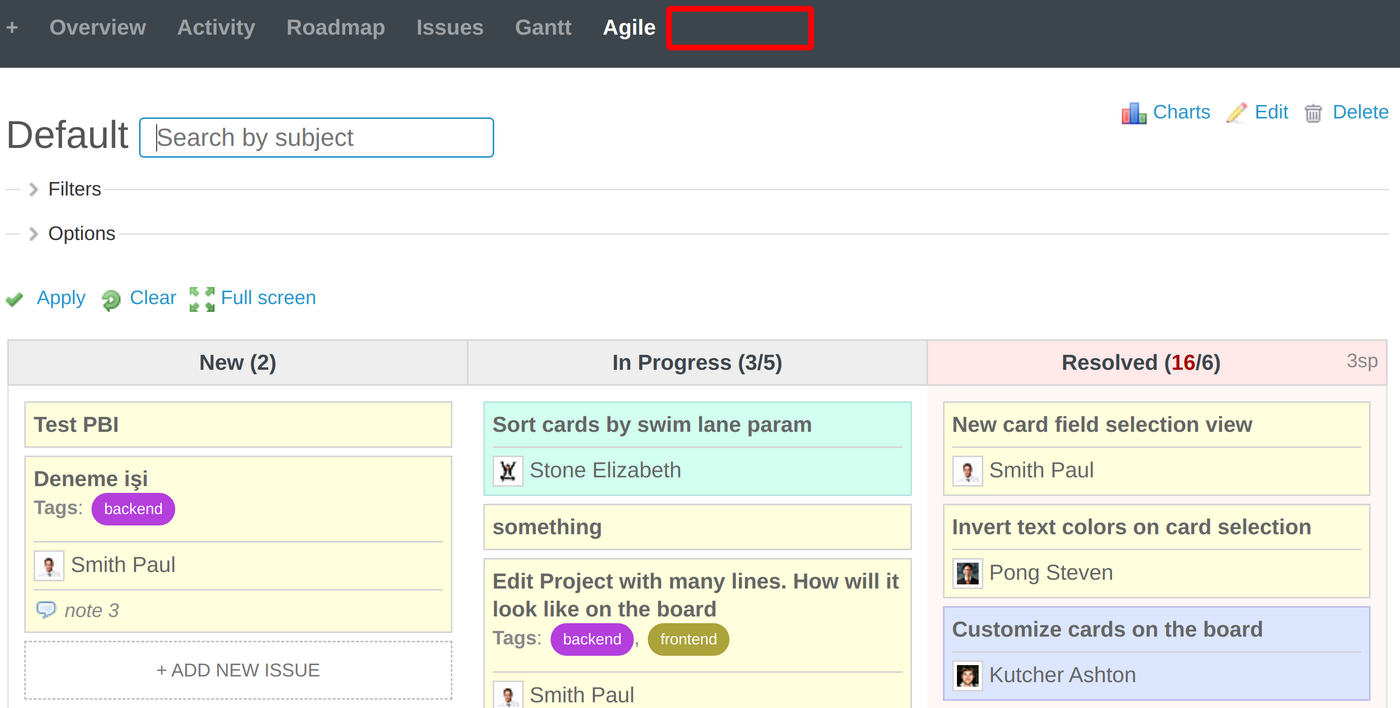This screenshot has height=708, width=1400.
Task: Open the Issues page from the menu
Action: (x=450, y=27)
